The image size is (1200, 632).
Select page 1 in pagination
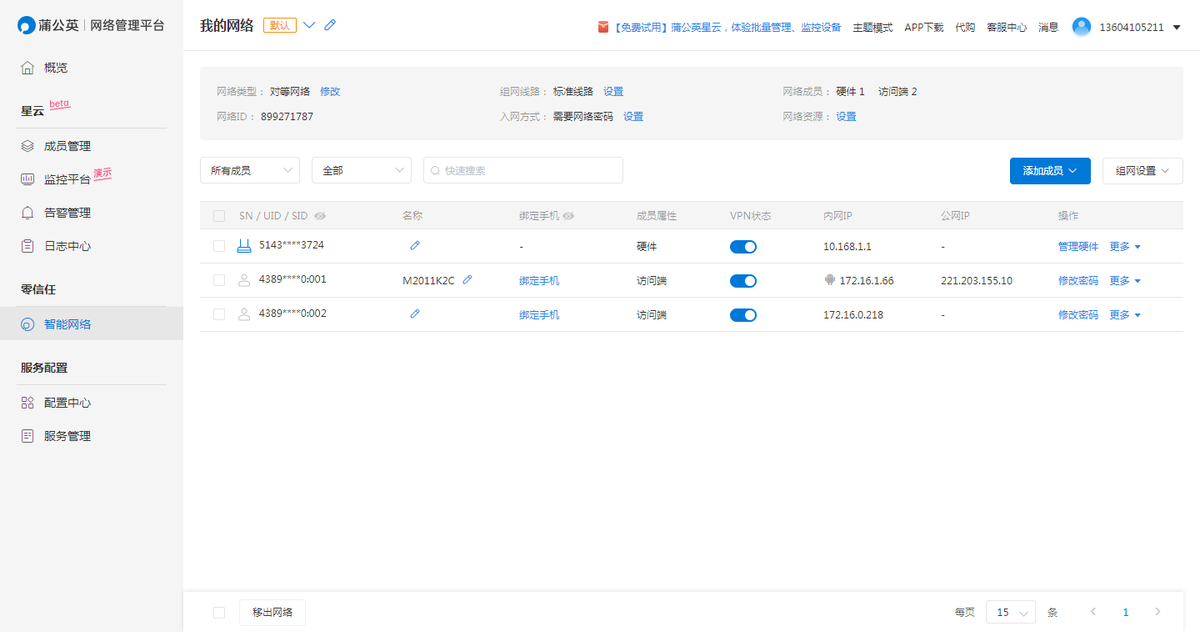[1125, 612]
